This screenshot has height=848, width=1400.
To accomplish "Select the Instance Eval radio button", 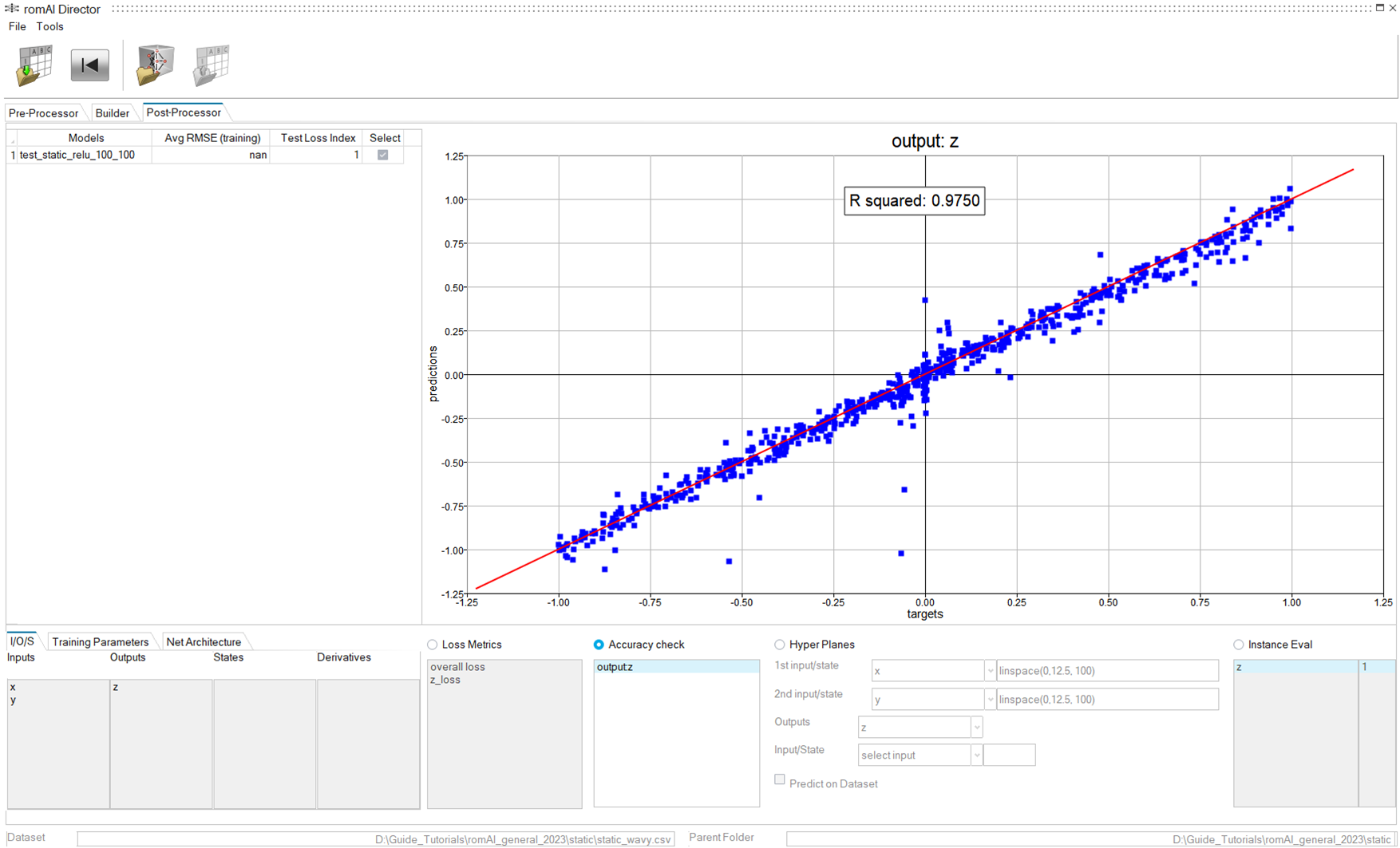I will point(1238,645).
